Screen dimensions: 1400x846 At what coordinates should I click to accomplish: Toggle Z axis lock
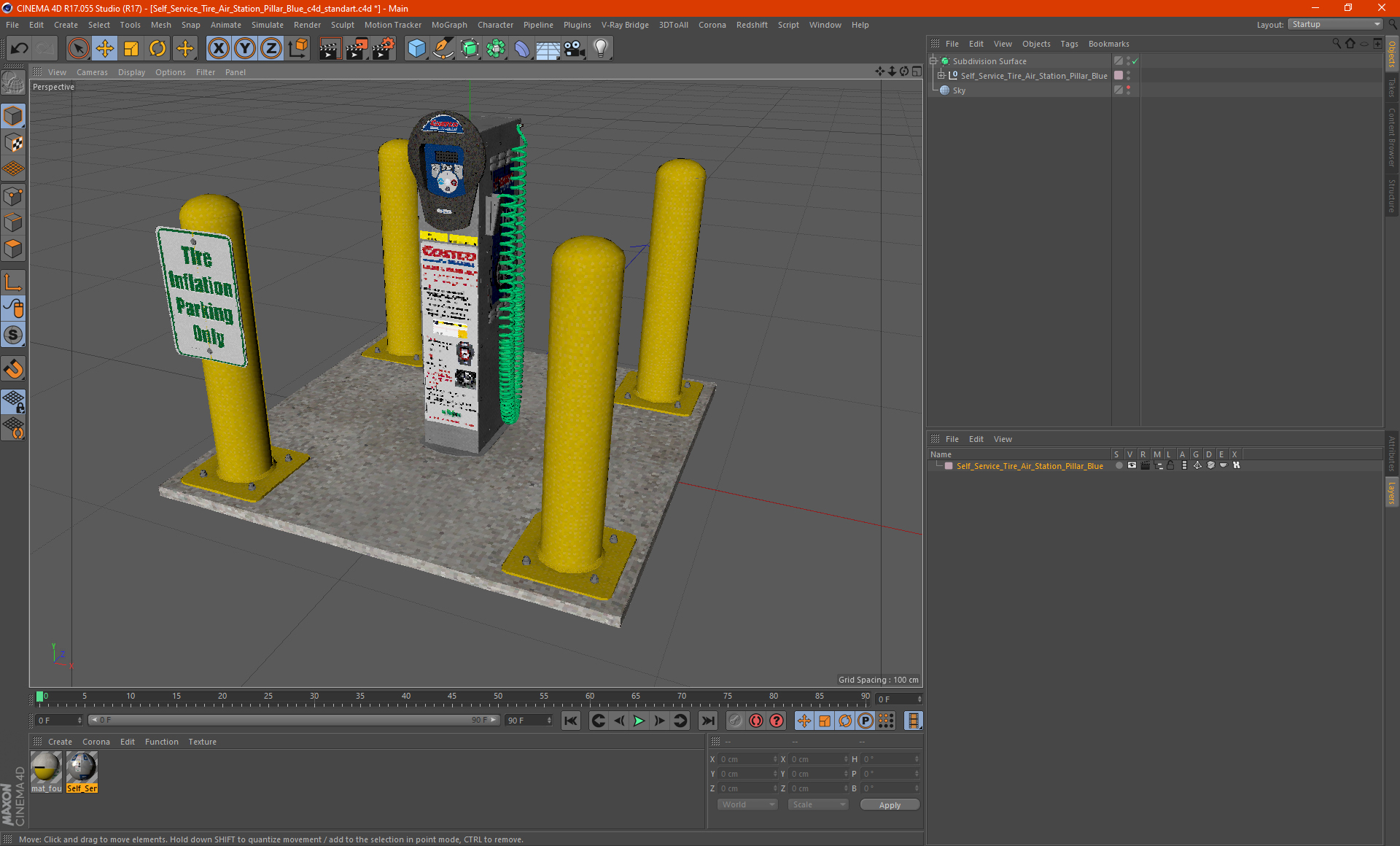point(271,49)
